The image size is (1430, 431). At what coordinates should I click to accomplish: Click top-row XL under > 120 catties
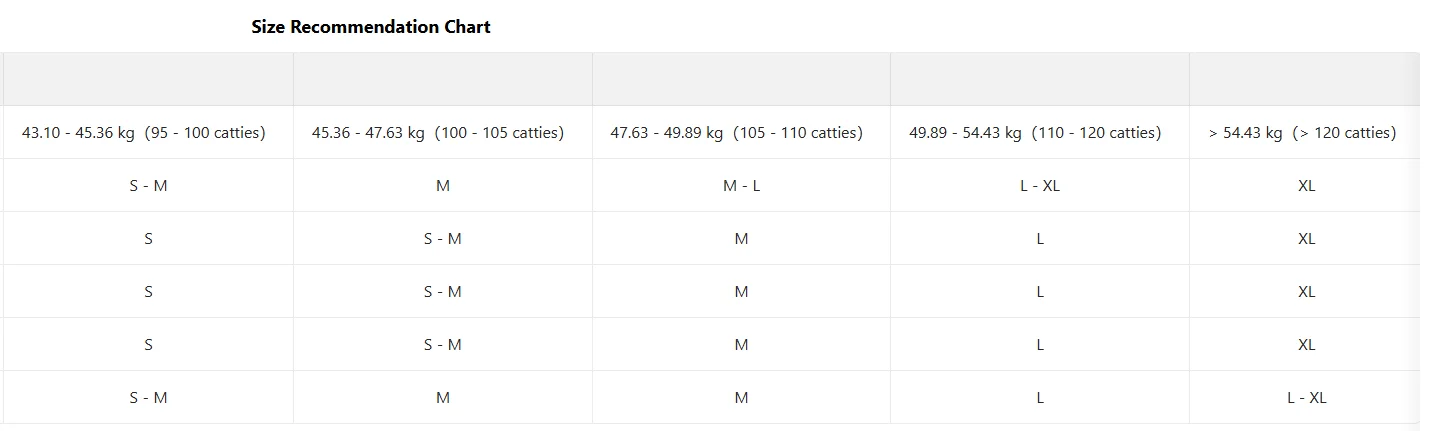1306,186
